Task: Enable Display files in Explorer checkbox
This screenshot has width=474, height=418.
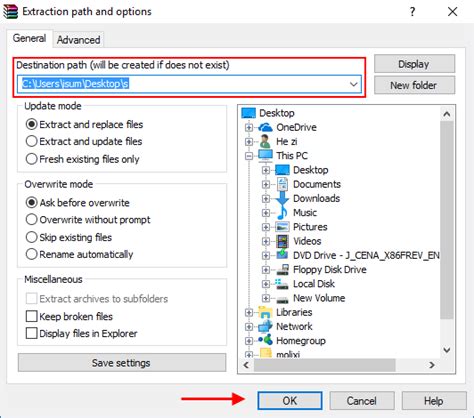Action: pos(31,333)
